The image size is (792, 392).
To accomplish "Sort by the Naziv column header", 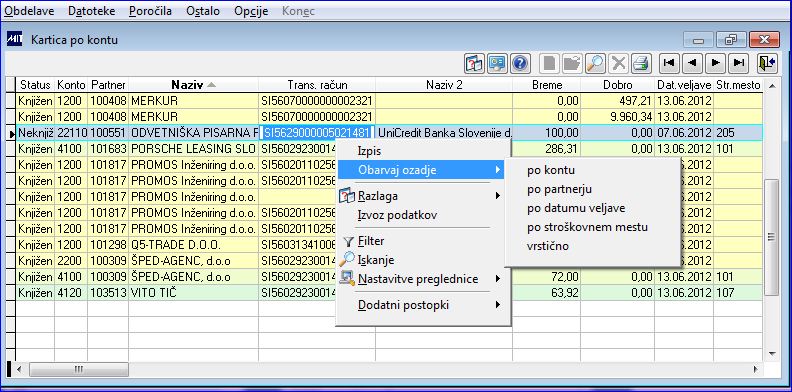I will pyautogui.click(x=193, y=85).
